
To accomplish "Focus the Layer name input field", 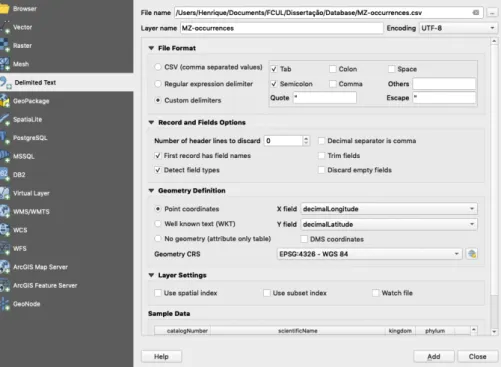I will tap(282, 28).
